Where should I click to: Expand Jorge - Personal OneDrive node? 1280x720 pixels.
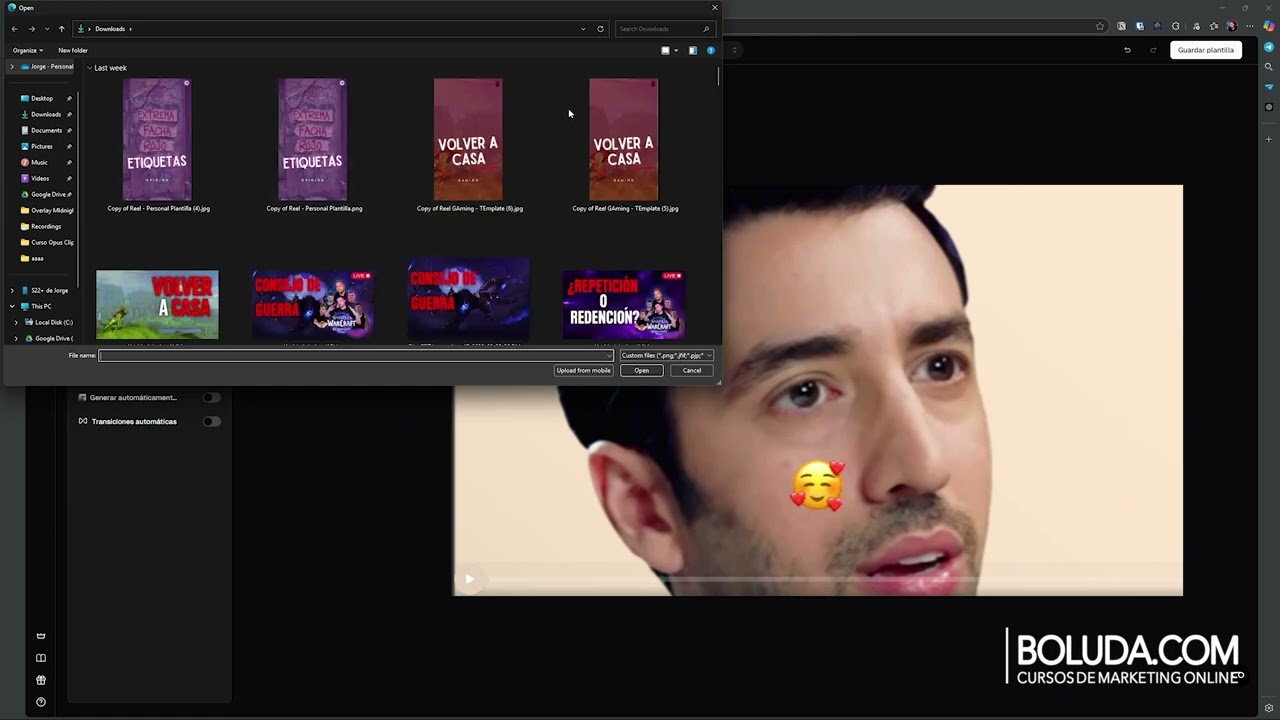(12, 67)
